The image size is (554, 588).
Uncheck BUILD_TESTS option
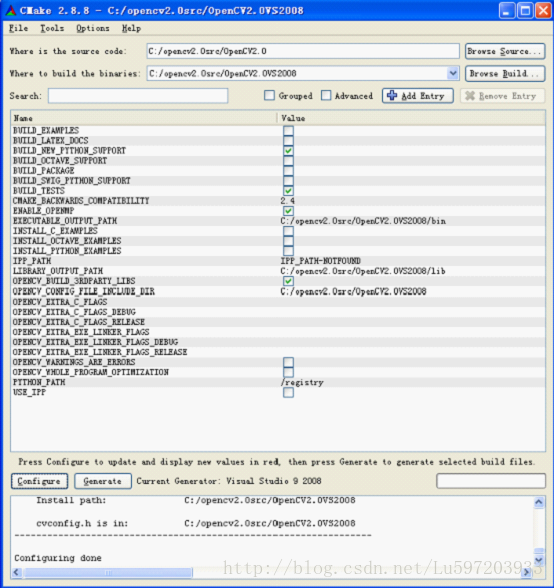288,191
